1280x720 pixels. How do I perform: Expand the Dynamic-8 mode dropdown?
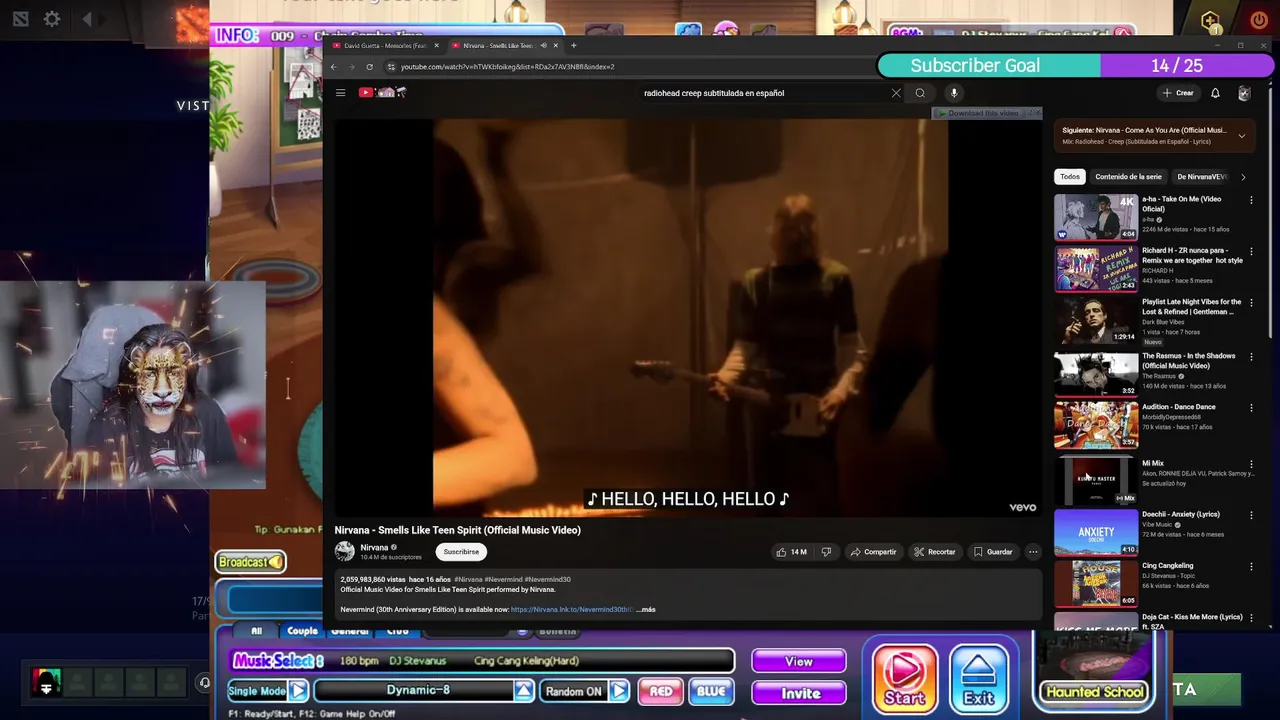pos(524,691)
